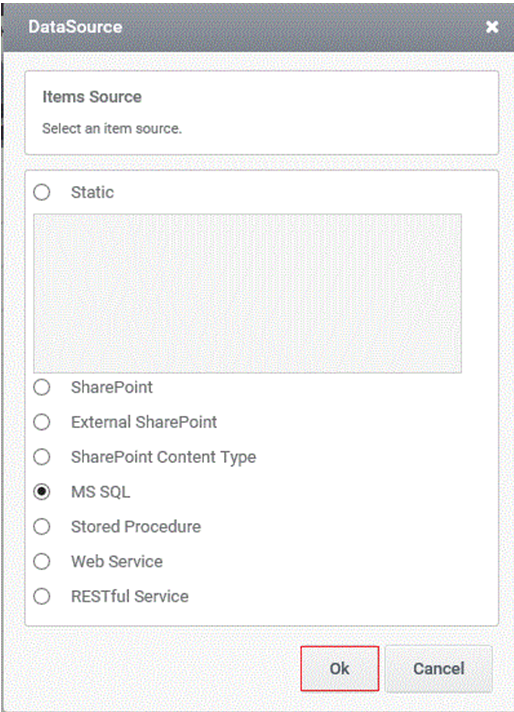Click the 'SharePoint' label text
The image size is (514, 712).
point(112,387)
